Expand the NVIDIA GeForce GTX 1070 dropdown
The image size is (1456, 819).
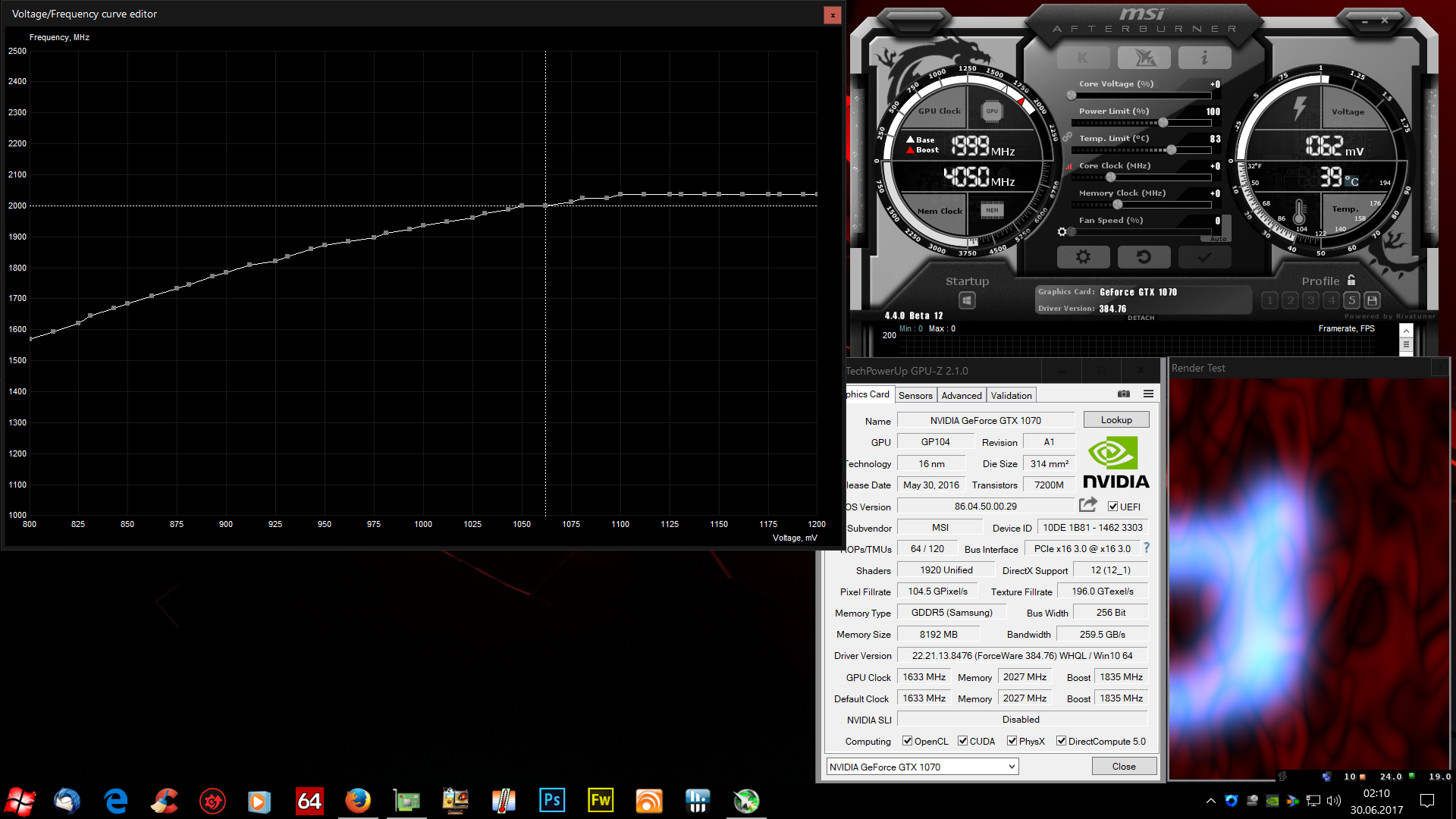pos(1011,767)
